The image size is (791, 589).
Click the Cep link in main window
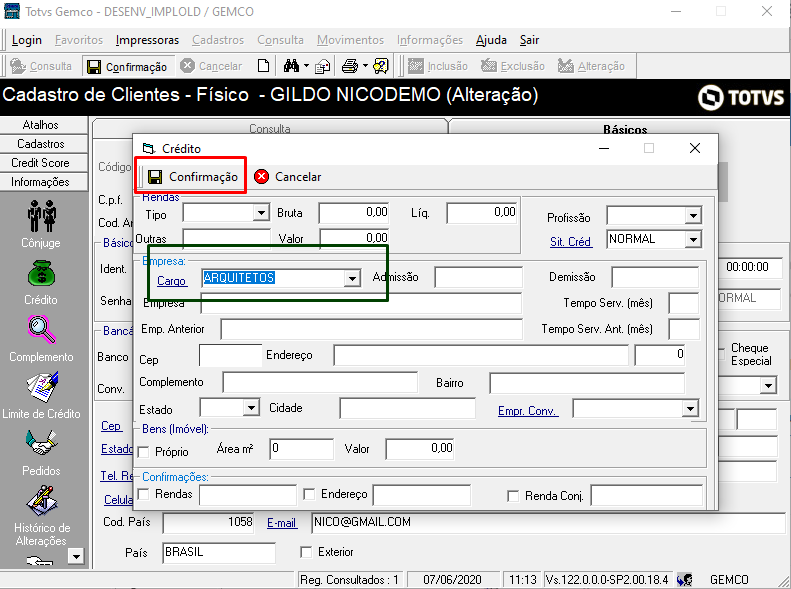click(x=111, y=426)
